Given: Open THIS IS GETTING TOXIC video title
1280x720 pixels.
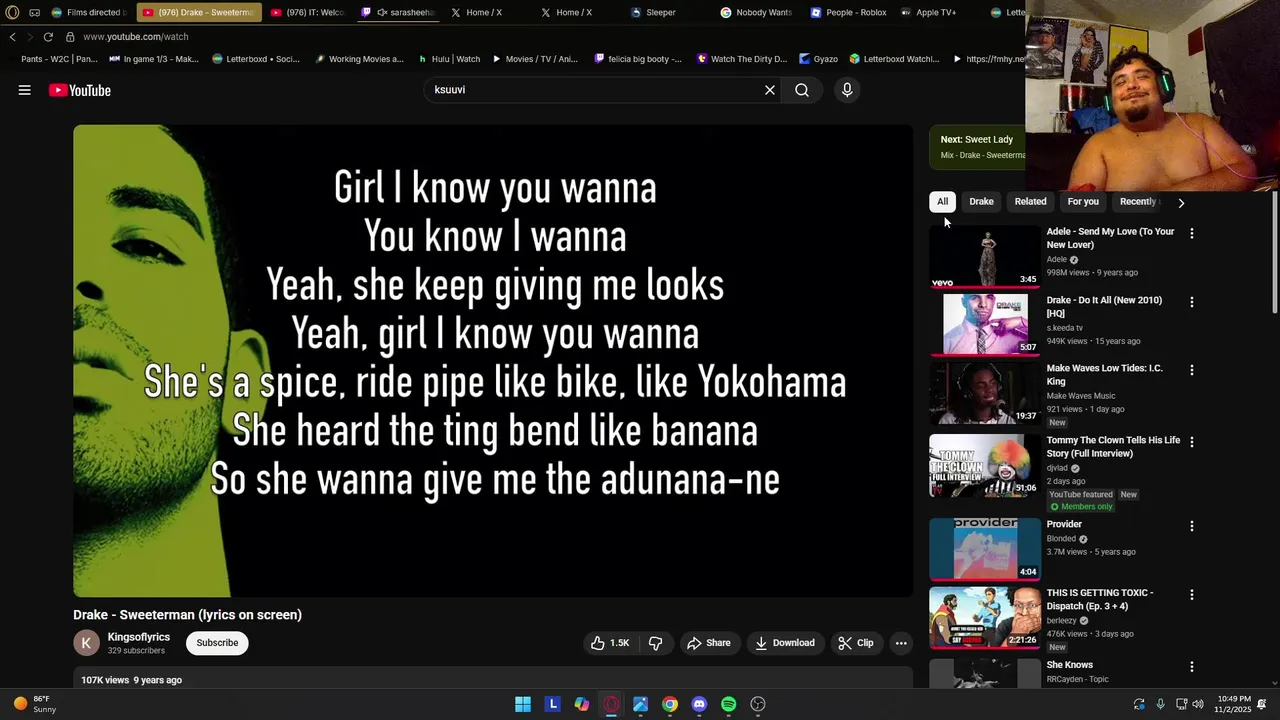Looking at the screenshot, I should click(x=1100, y=599).
